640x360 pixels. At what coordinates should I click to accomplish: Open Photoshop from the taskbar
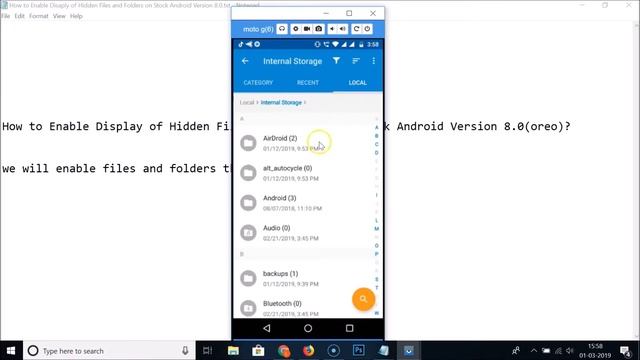(x=359, y=350)
